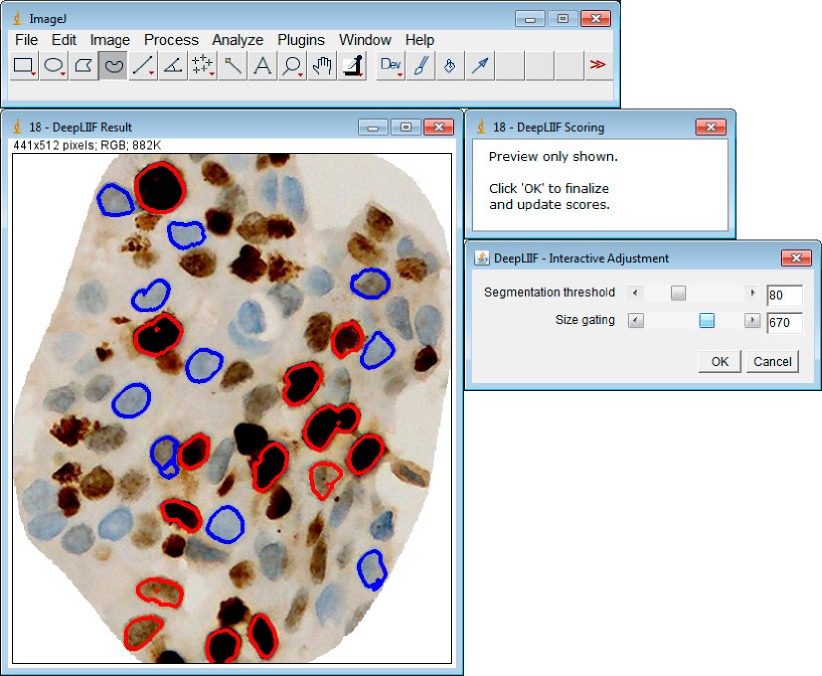Pick the Angle measurement tool
Image resolution: width=822 pixels, height=676 pixels.
pyautogui.click(x=173, y=66)
